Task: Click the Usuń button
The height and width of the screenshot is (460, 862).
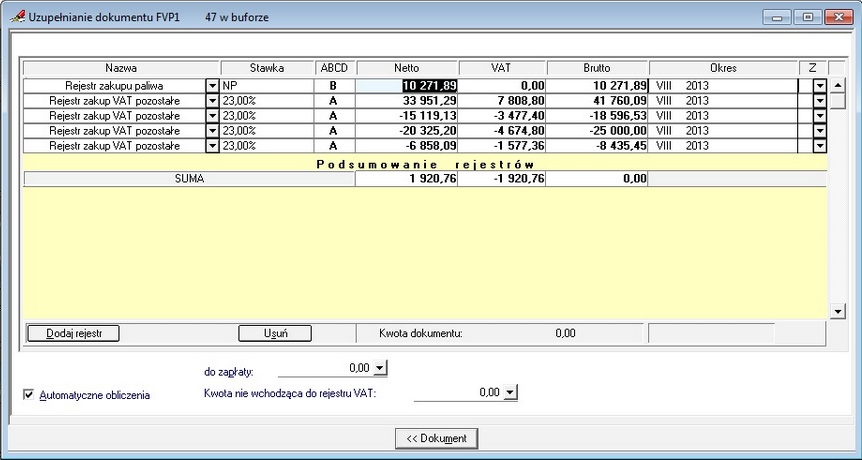Action: [275, 333]
